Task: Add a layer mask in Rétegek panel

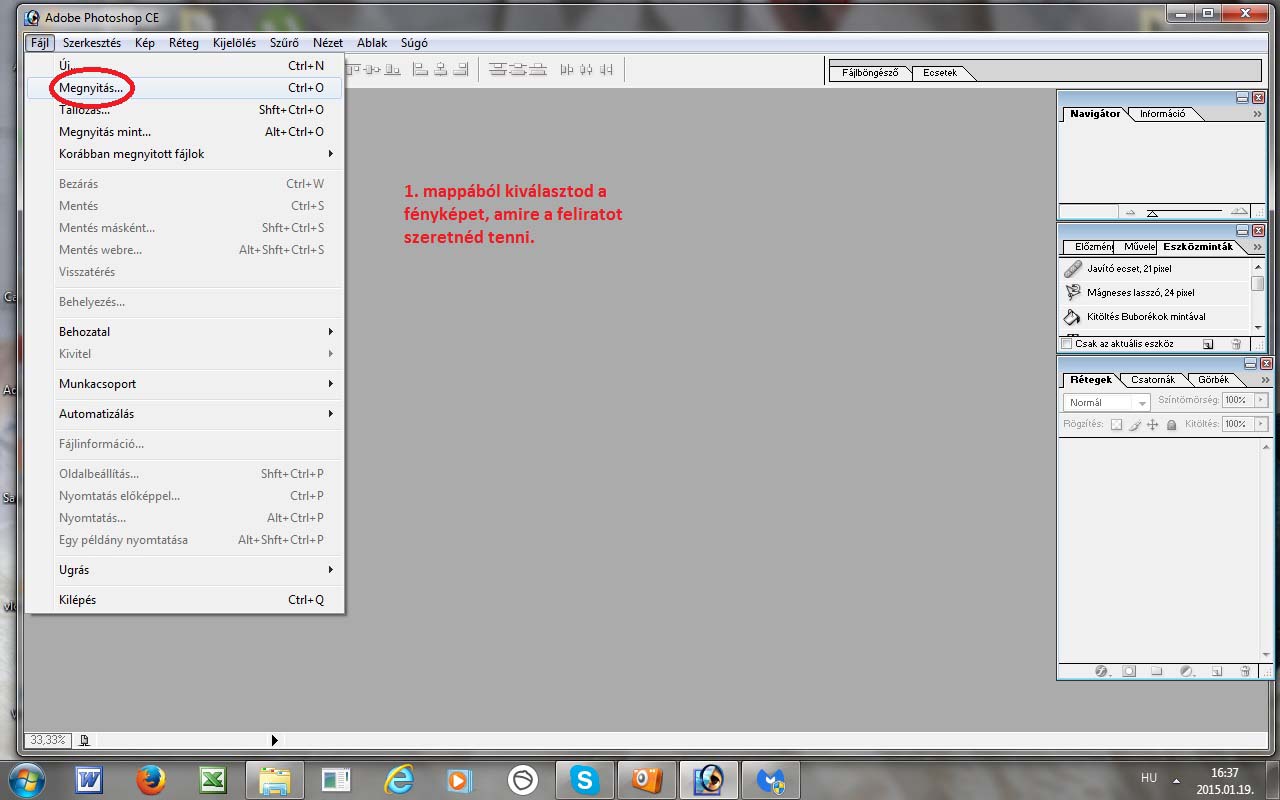Action: [1129, 672]
